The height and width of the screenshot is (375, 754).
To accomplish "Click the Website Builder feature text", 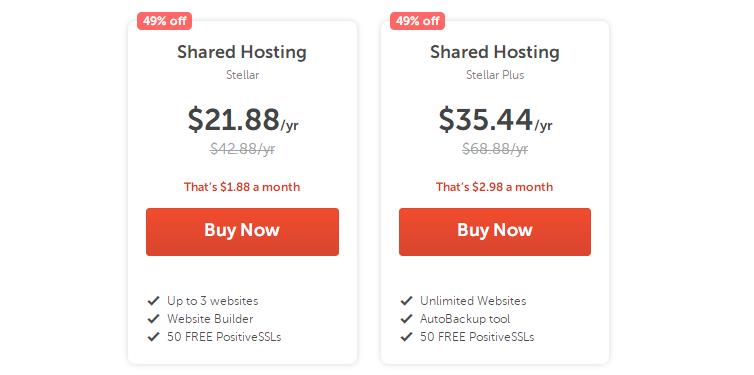I will point(210,319).
